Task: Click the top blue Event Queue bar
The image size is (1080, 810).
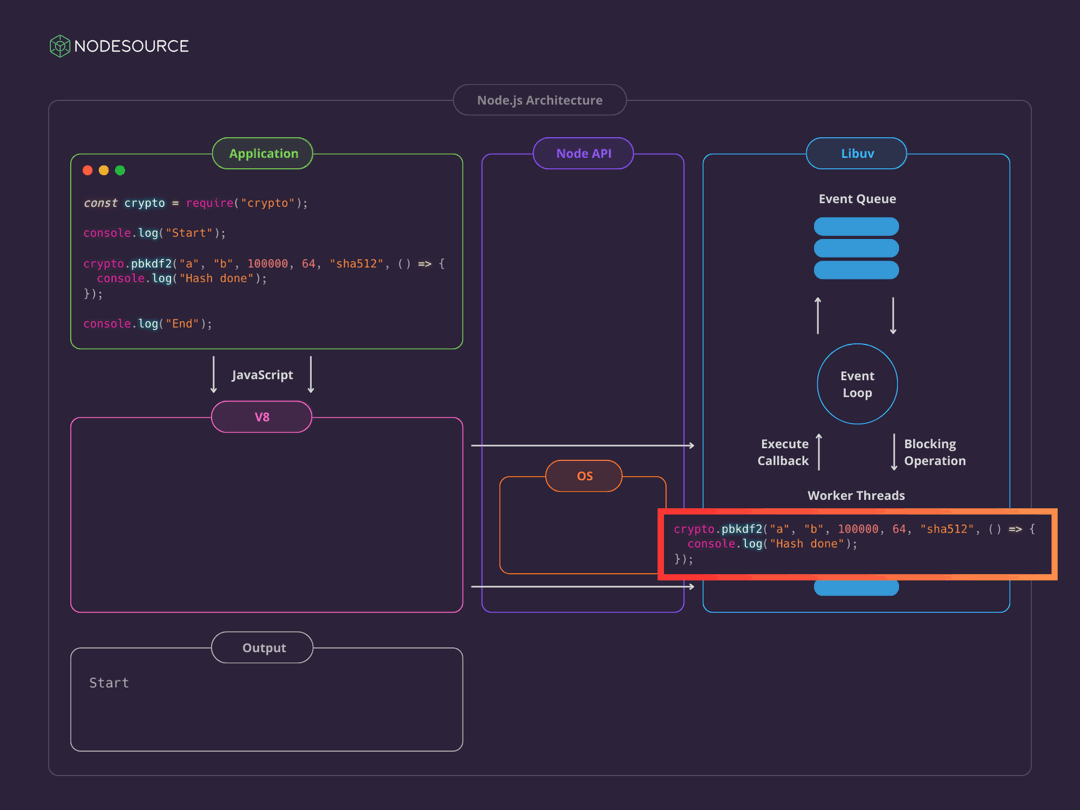Action: (x=856, y=227)
